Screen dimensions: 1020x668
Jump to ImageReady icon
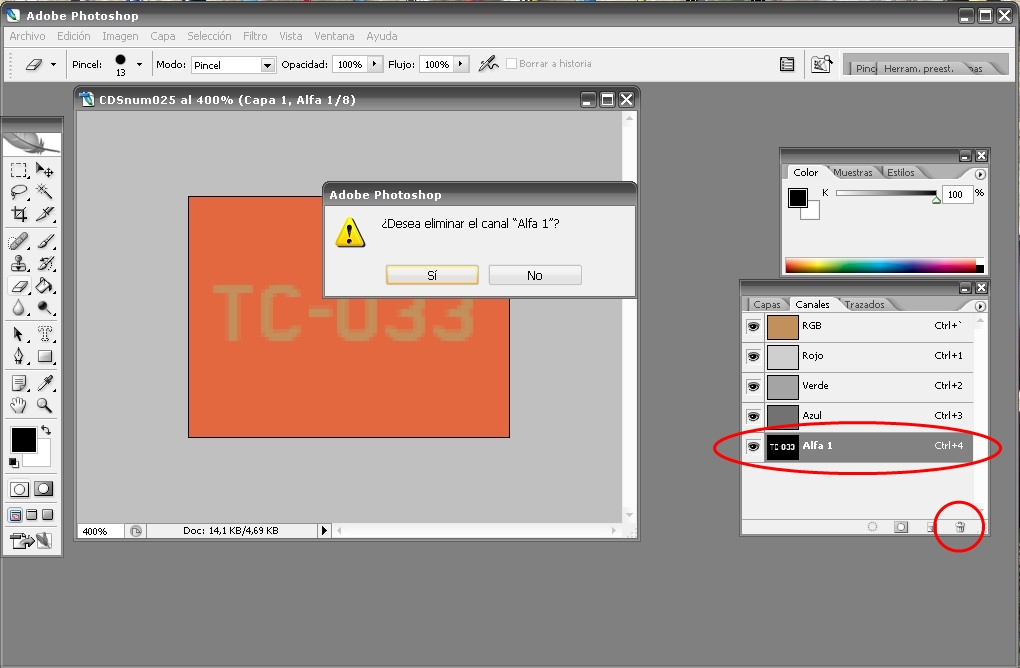(x=31, y=540)
